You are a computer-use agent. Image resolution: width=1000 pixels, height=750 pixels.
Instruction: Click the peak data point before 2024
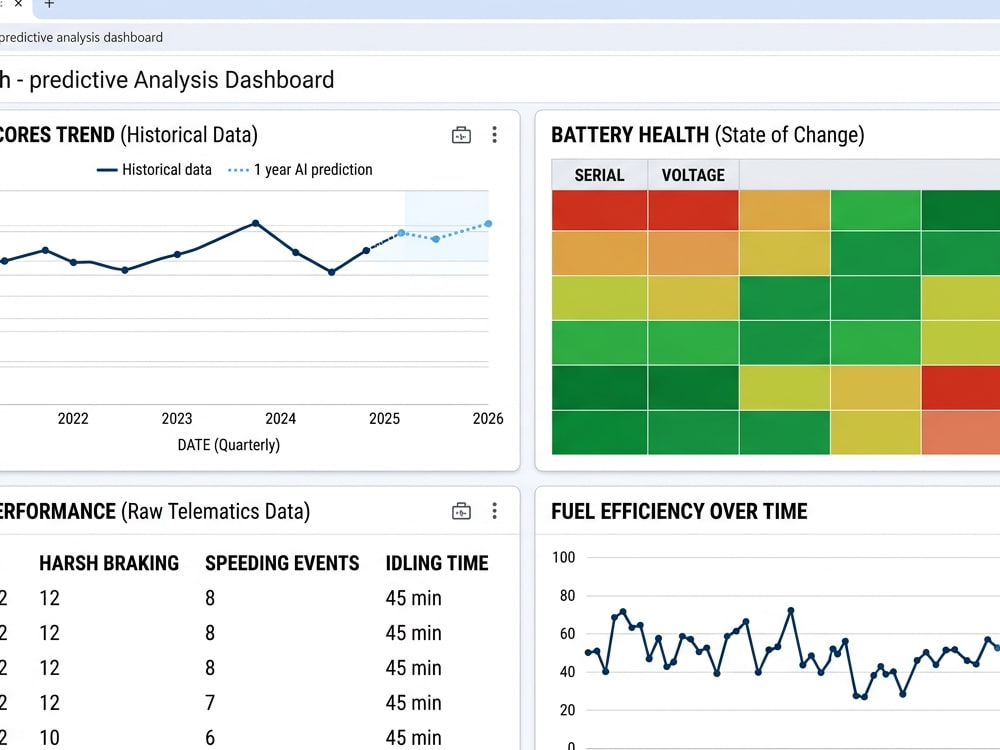(x=256, y=223)
